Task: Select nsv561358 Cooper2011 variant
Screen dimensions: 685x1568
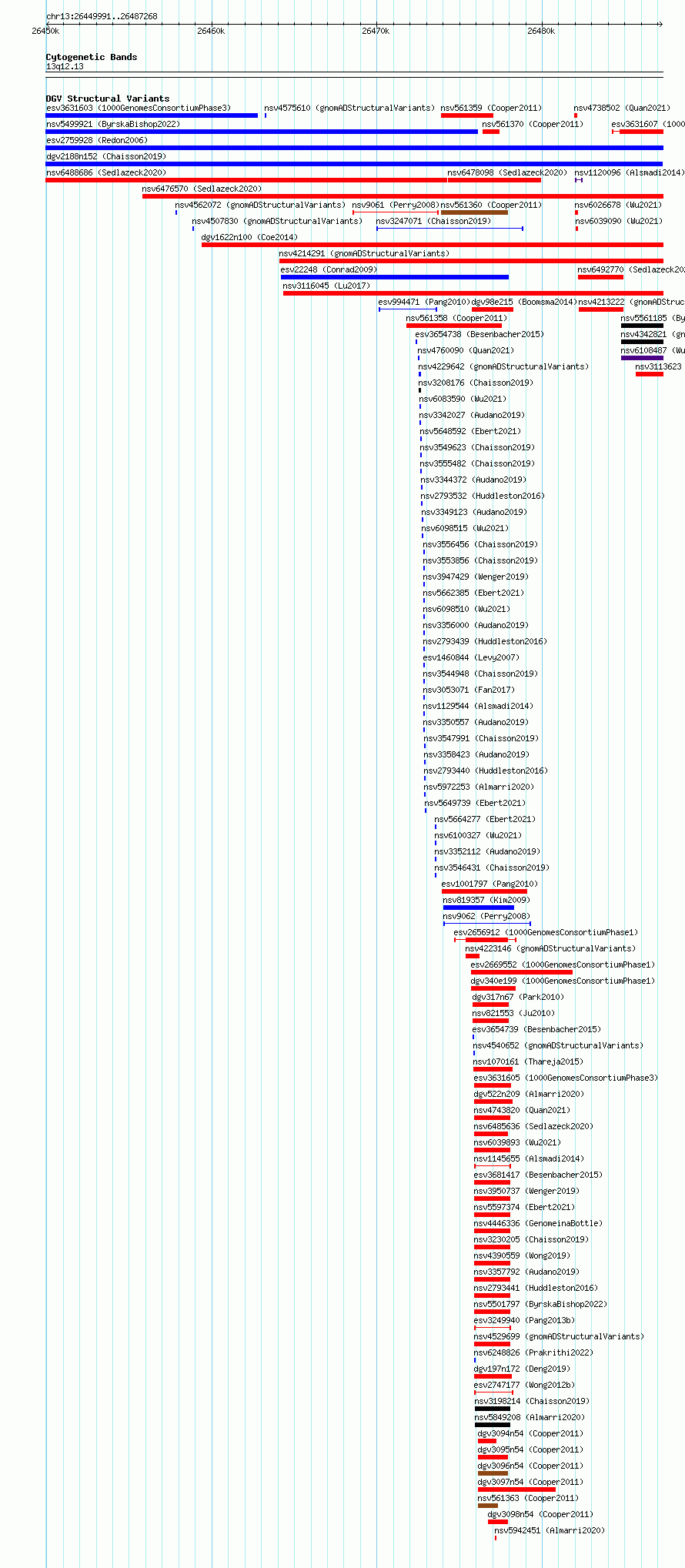Action: click(456, 318)
